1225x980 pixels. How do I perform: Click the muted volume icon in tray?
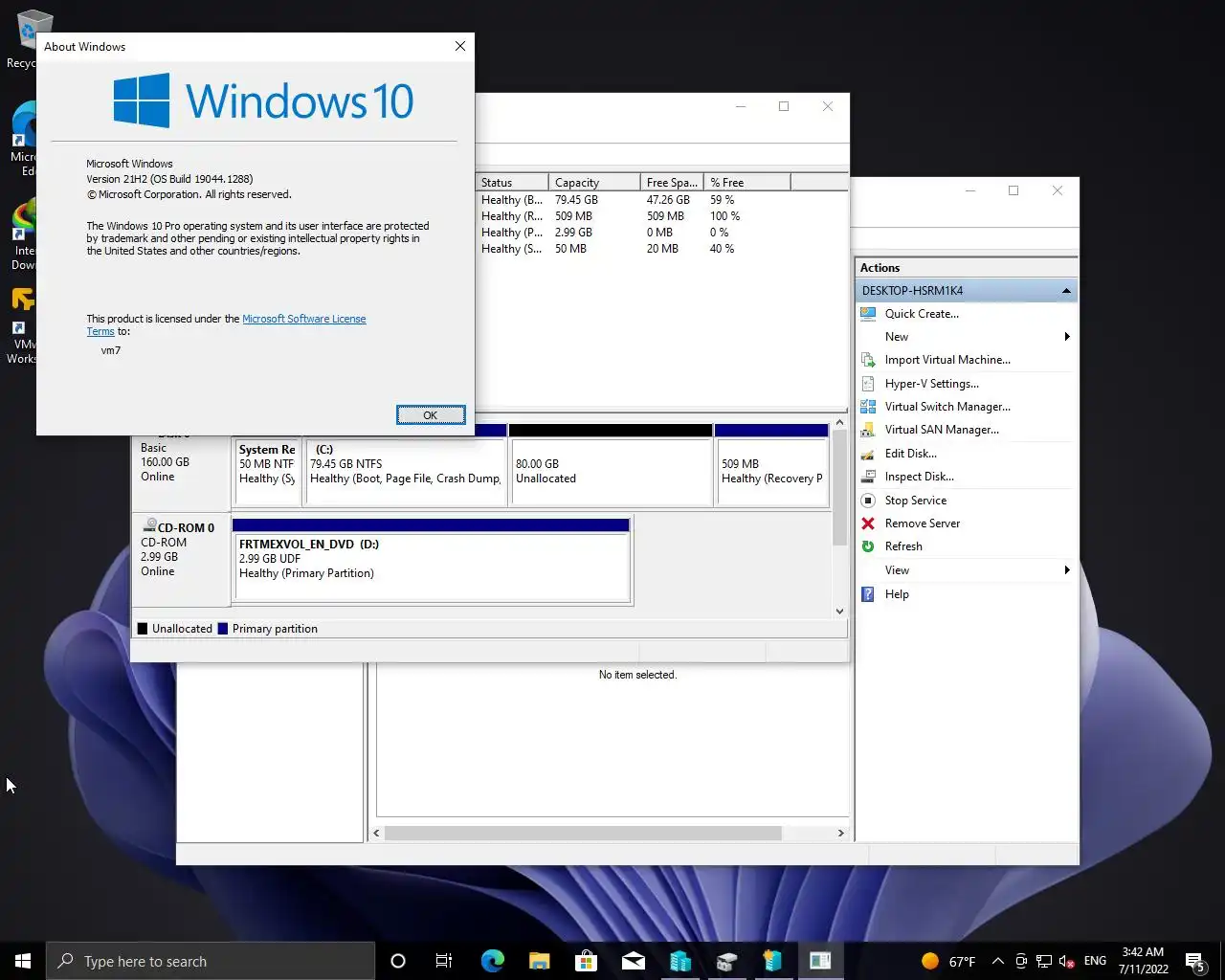click(x=1066, y=961)
